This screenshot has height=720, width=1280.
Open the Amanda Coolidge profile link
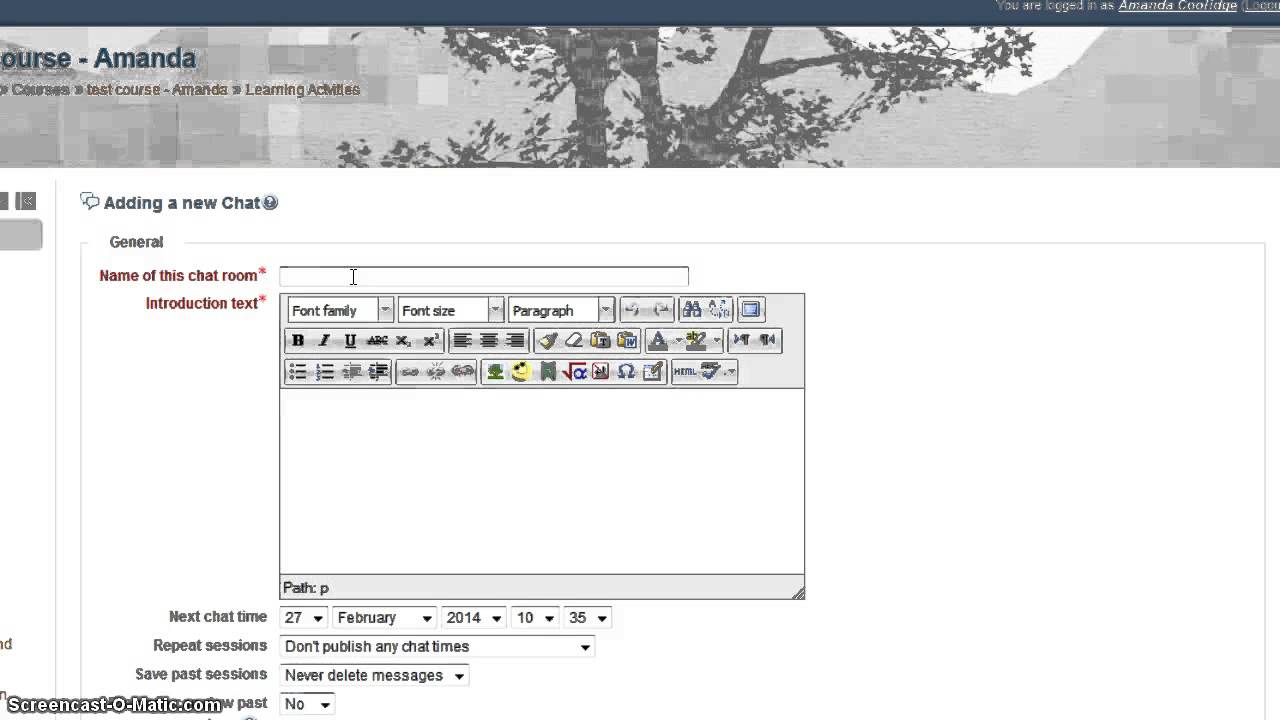coord(1178,6)
